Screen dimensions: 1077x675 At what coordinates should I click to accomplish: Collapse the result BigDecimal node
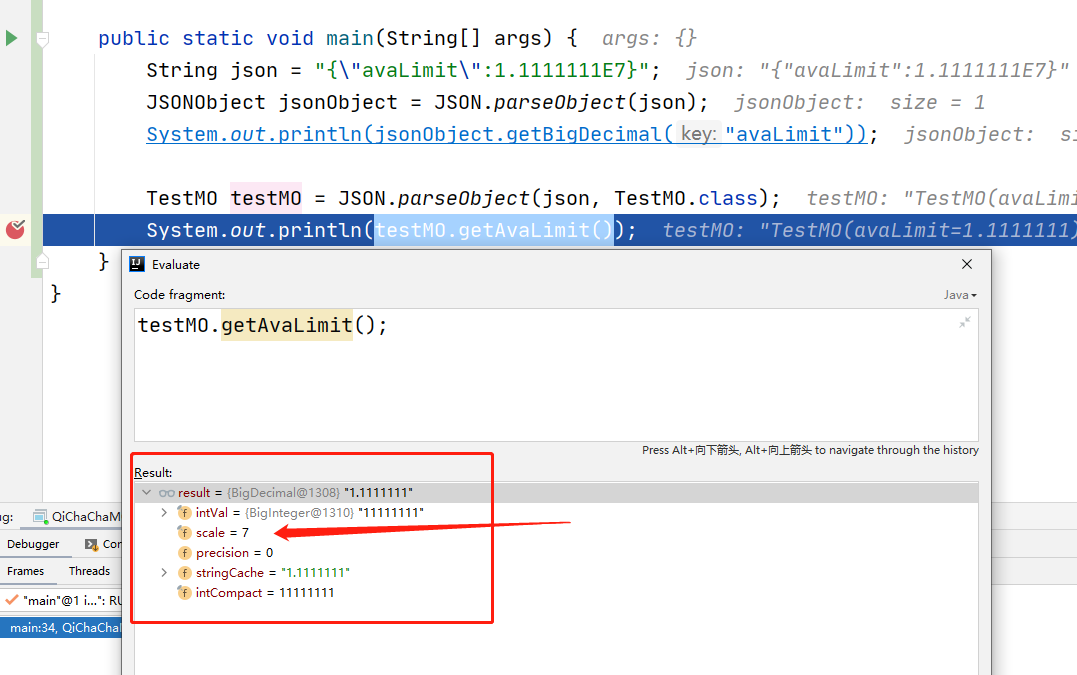[x=145, y=492]
